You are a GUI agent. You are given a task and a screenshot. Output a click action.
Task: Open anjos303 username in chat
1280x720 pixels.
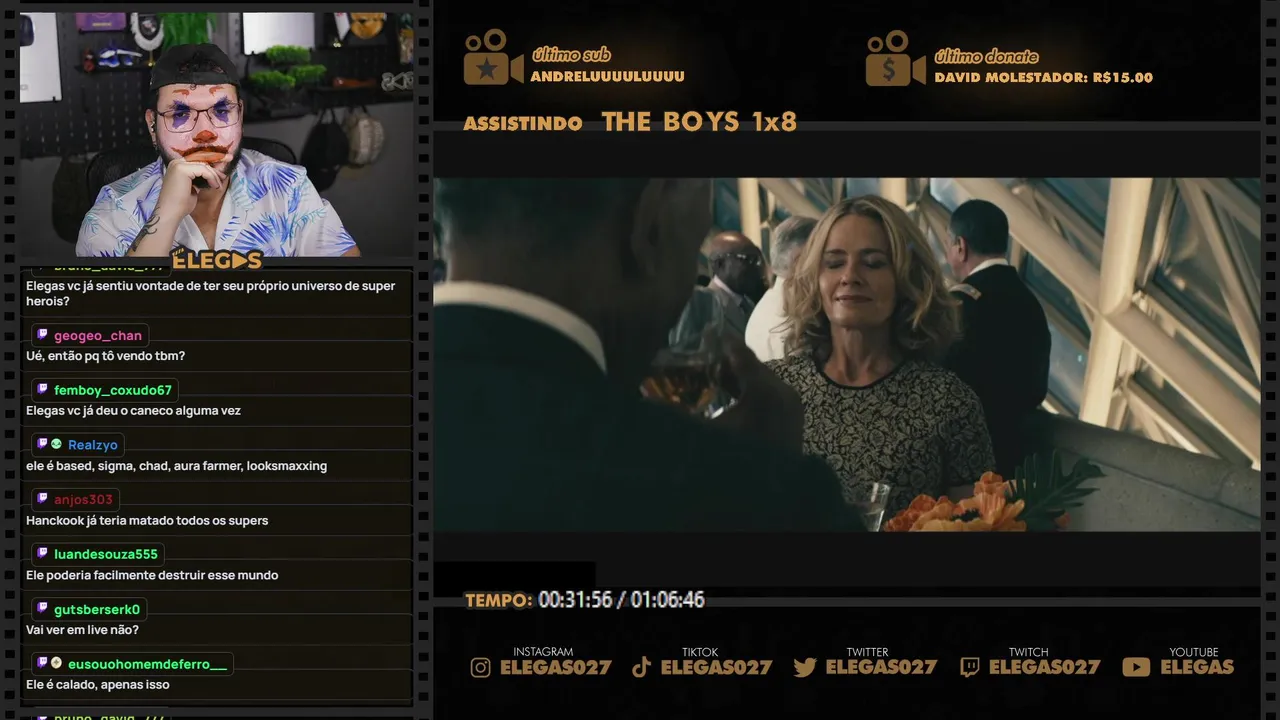coord(84,499)
